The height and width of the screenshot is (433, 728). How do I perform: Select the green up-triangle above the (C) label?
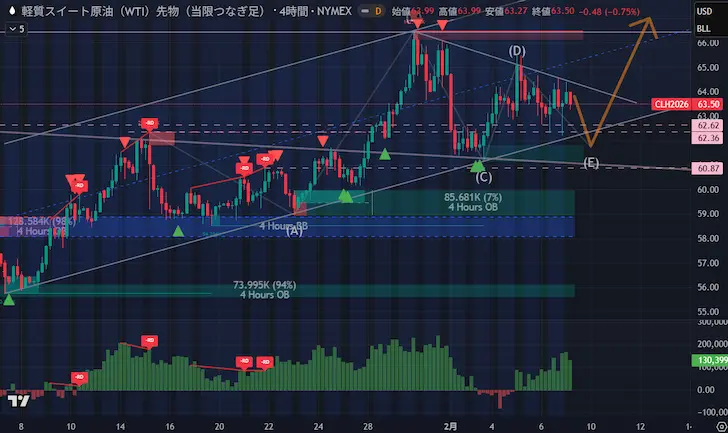pos(479,164)
